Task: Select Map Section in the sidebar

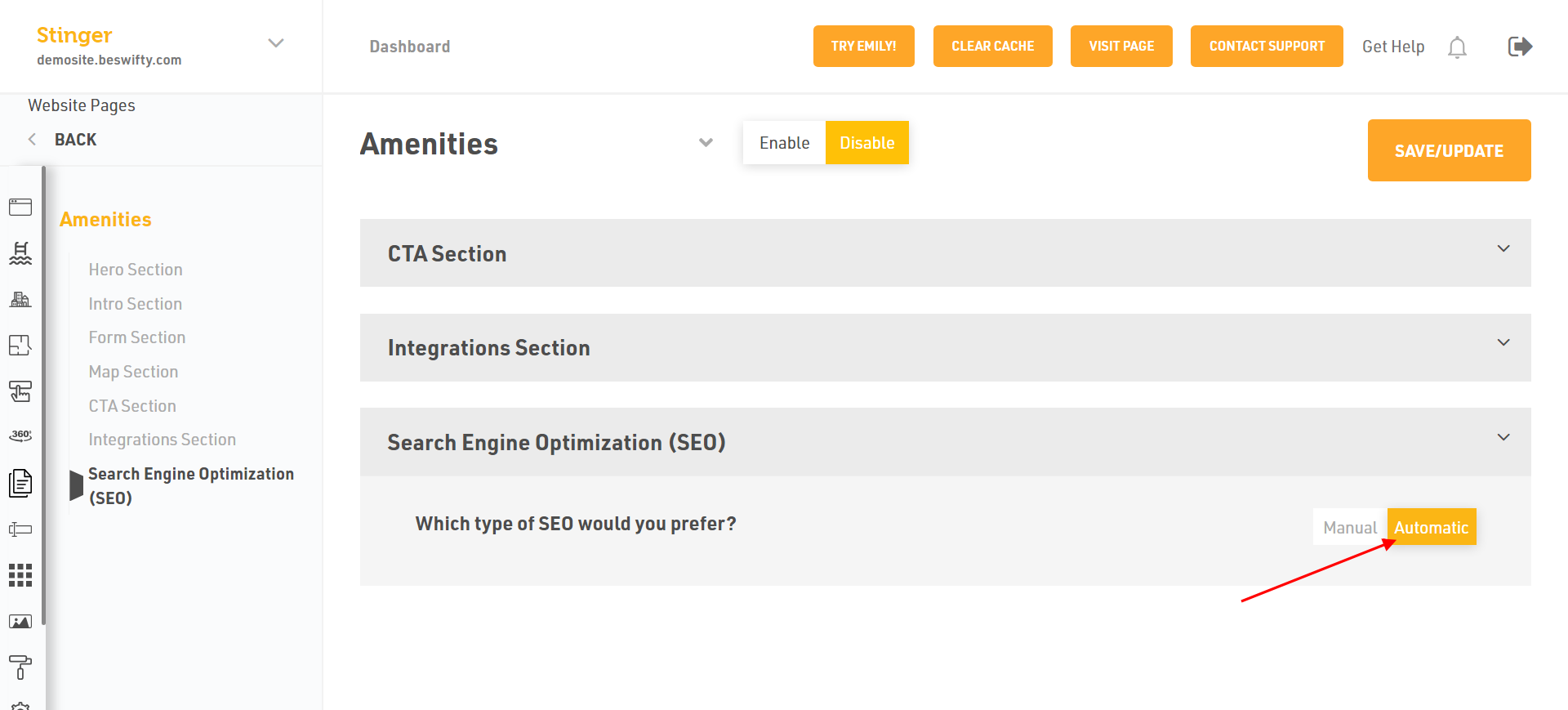Action: tap(133, 372)
